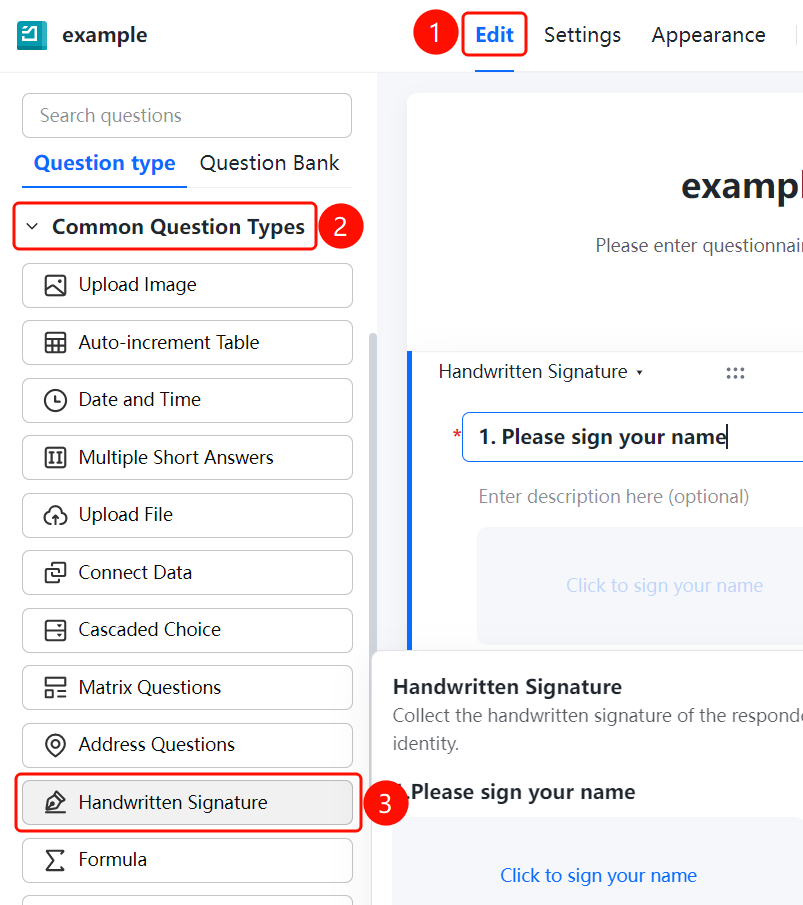Click the Address Questions location pin icon
Viewport: 803px width, 905px height.
click(55, 745)
